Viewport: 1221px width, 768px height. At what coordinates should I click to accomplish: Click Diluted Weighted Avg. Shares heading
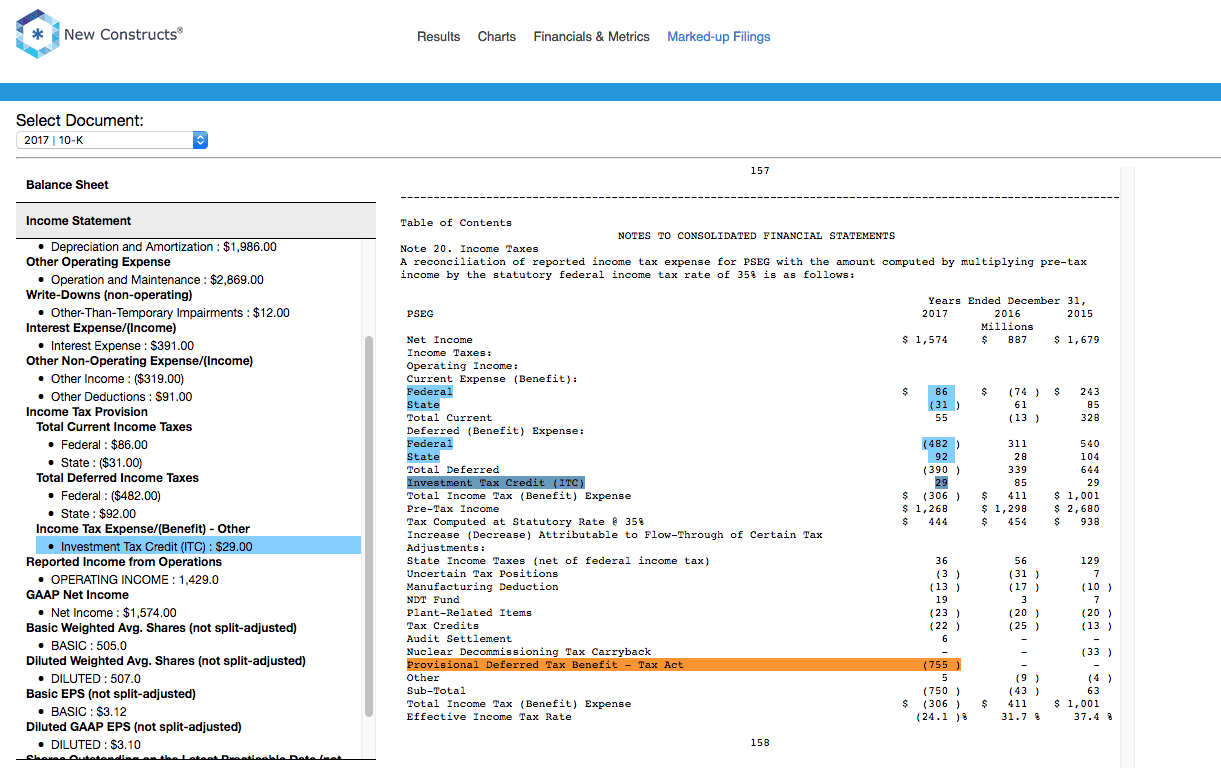tap(166, 661)
